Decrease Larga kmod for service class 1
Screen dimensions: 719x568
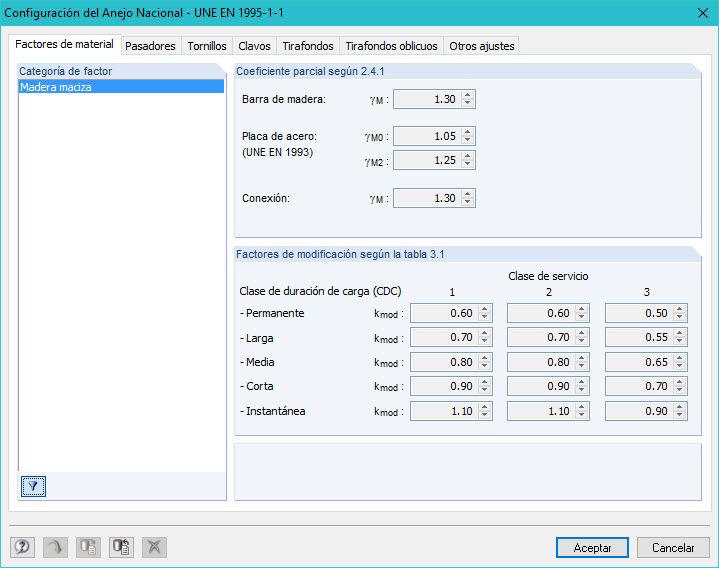(484, 342)
